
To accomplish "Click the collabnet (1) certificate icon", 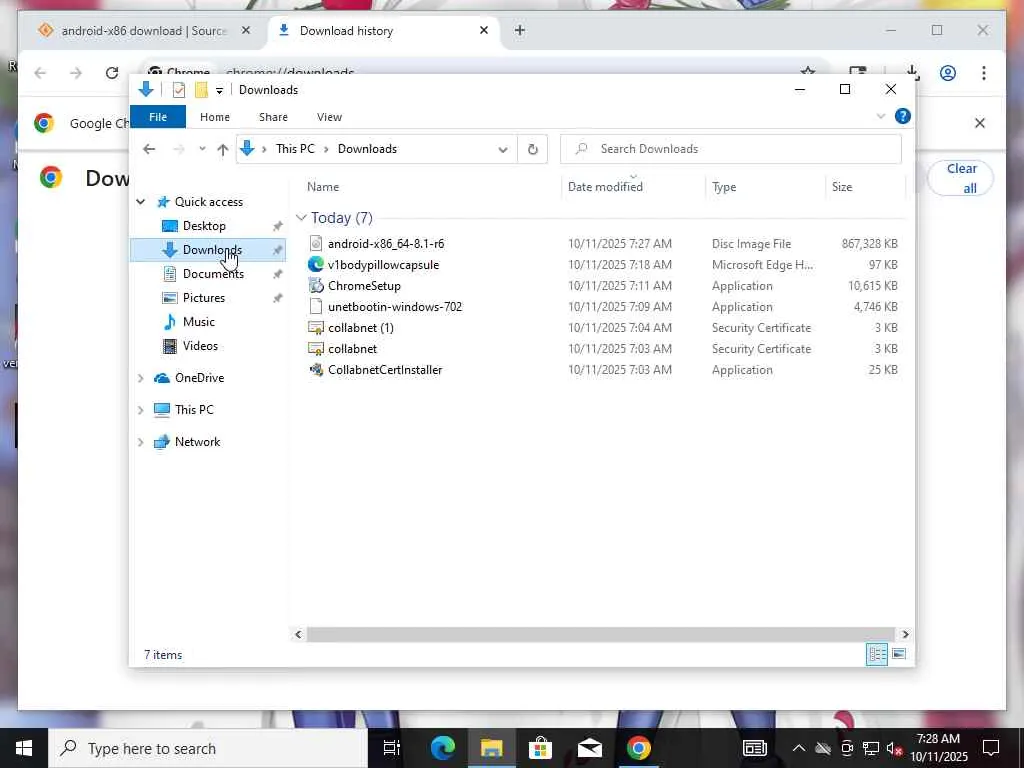I will click(x=316, y=327).
